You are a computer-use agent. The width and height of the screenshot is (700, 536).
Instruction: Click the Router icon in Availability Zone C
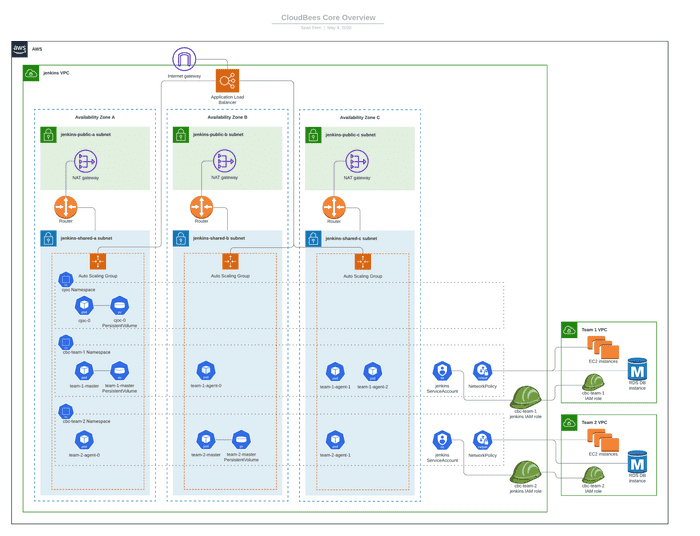tap(334, 207)
